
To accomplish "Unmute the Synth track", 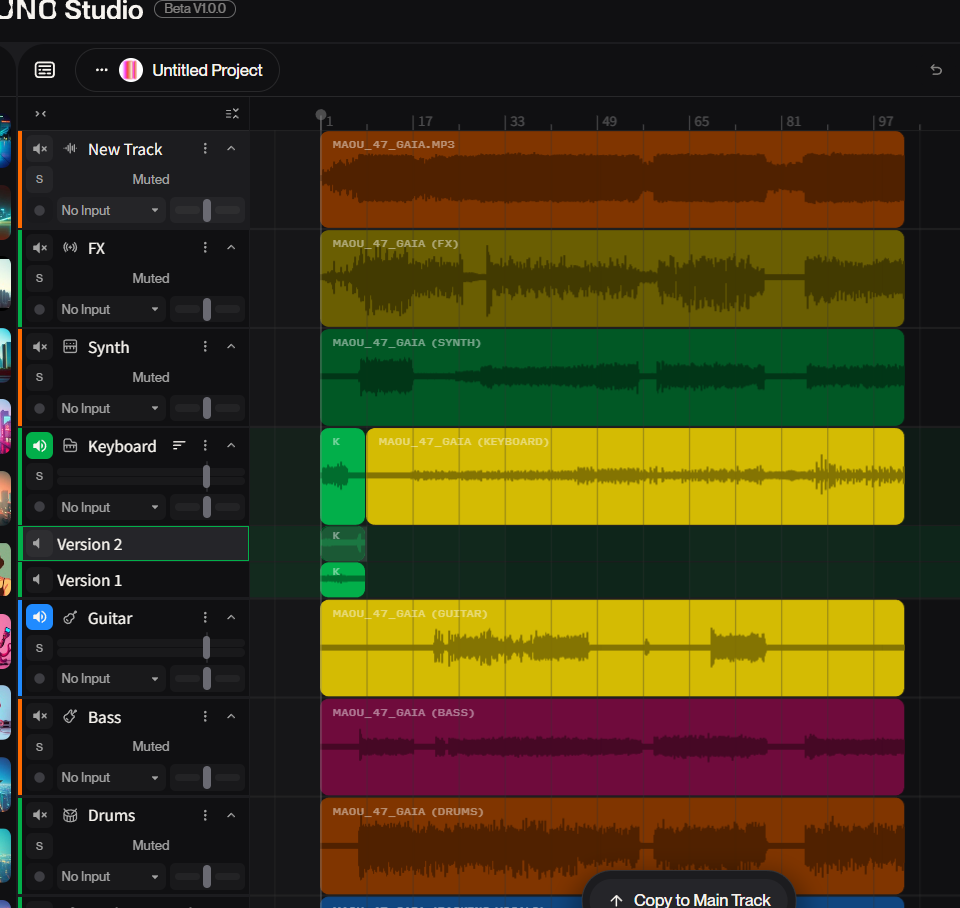I will point(39,347).
